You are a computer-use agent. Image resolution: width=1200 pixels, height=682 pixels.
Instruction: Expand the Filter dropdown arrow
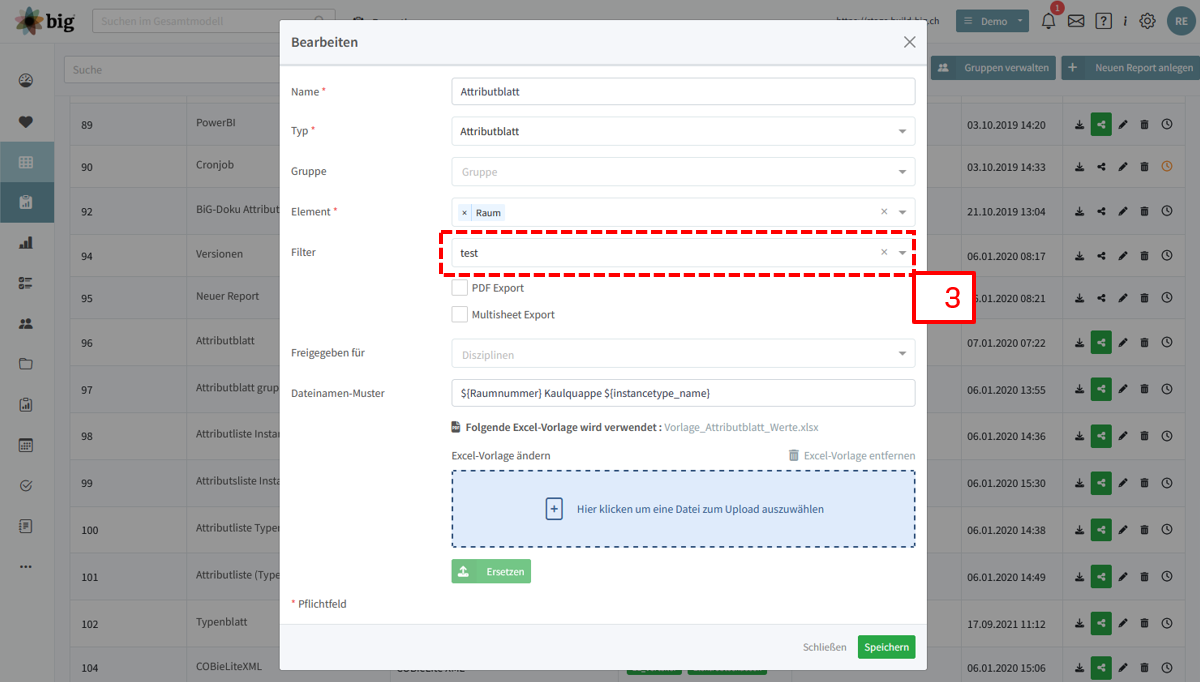tap(902, 253)
